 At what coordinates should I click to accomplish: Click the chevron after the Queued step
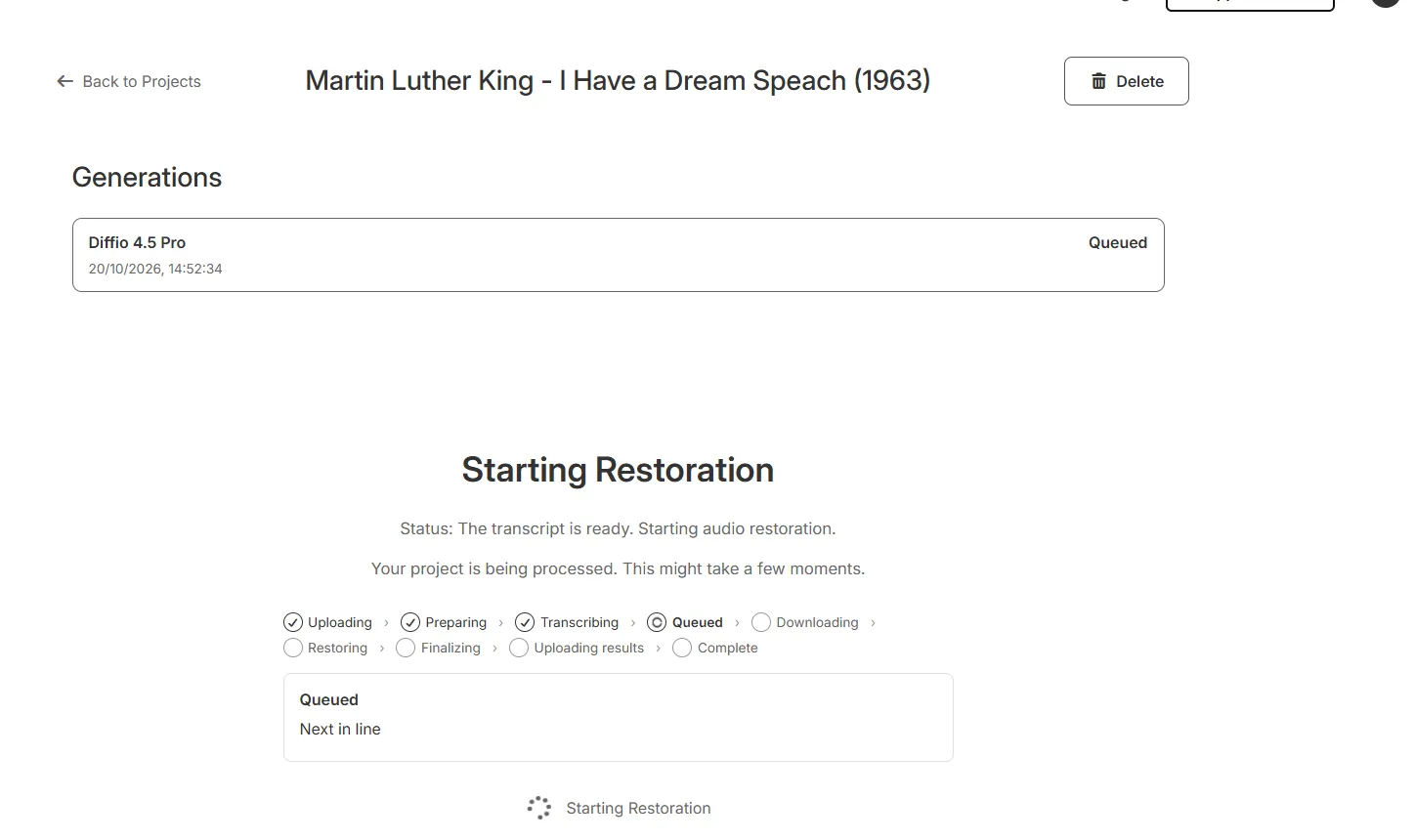pos(738,622)
